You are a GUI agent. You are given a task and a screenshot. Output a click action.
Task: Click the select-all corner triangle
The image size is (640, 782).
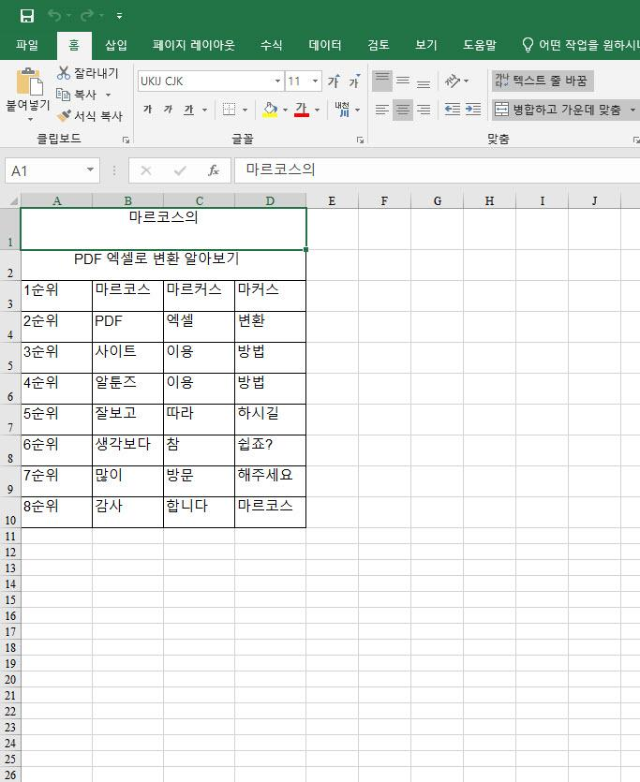click(12, 200)
